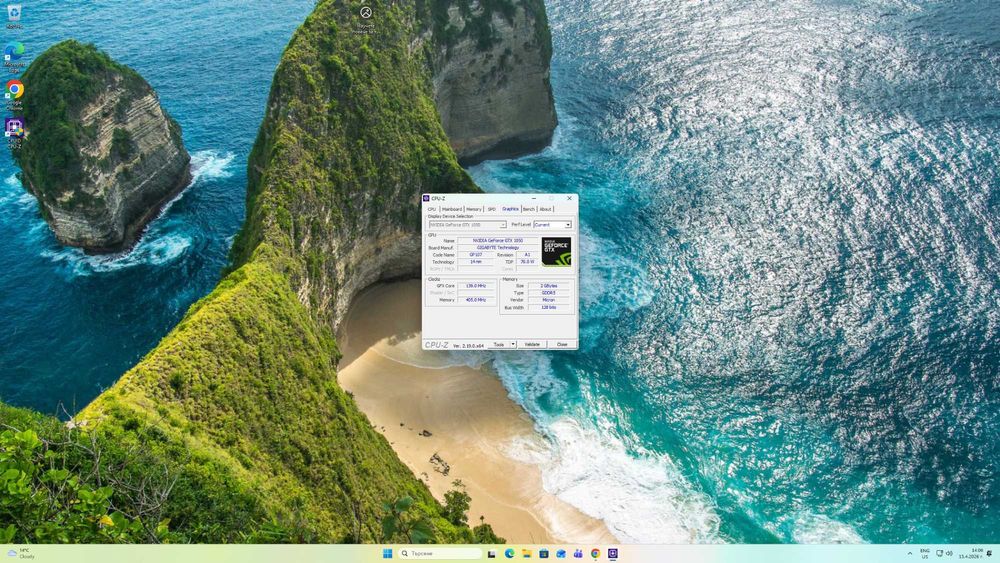Screen dimensions: 1000x563
Task: Switch to the SPD tab
Action: pos(492,209)
